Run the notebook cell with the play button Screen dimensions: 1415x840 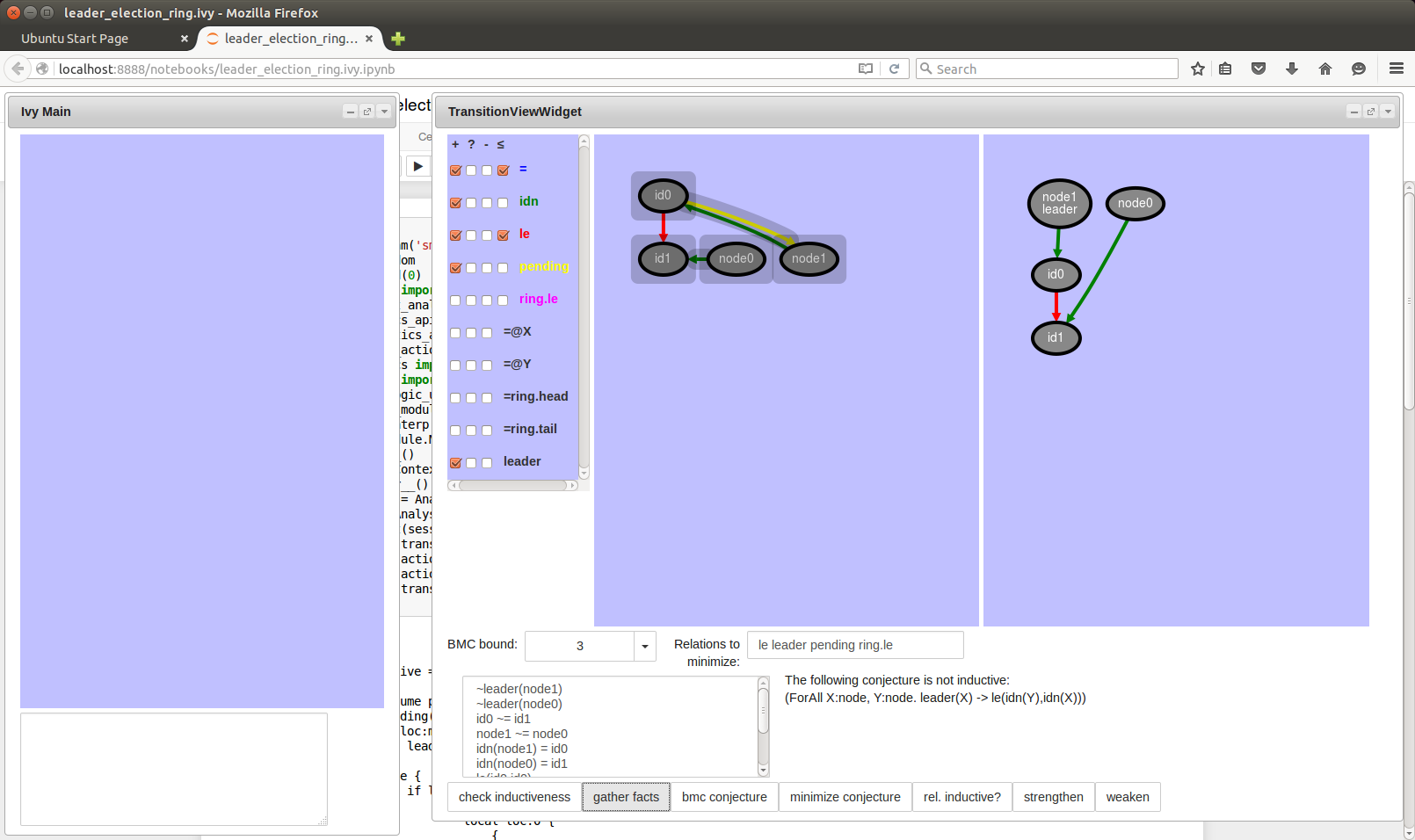[x=418, y=166]
